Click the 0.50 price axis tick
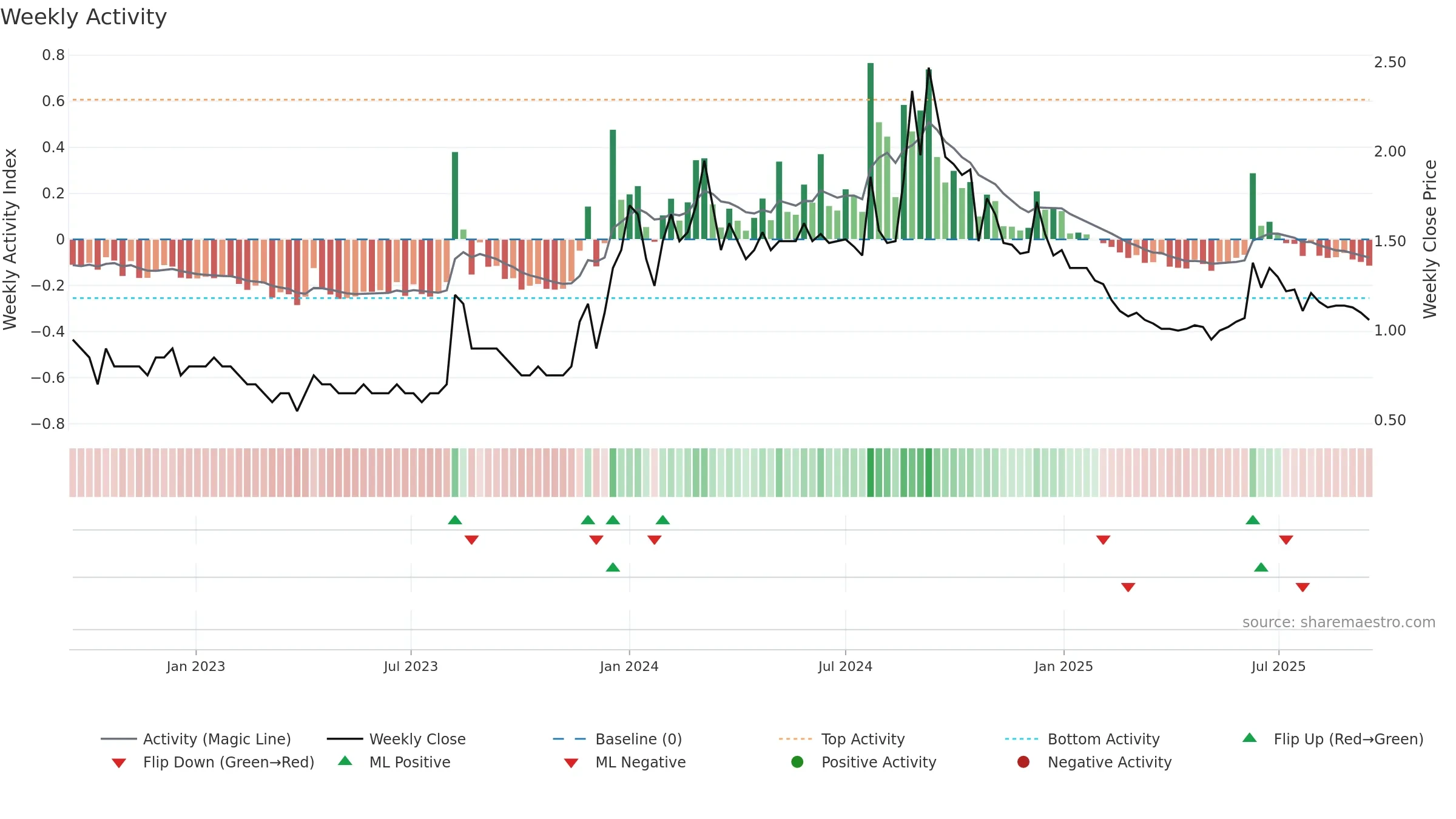Viewport: 1456px width, 819px height. [1390, 420]
